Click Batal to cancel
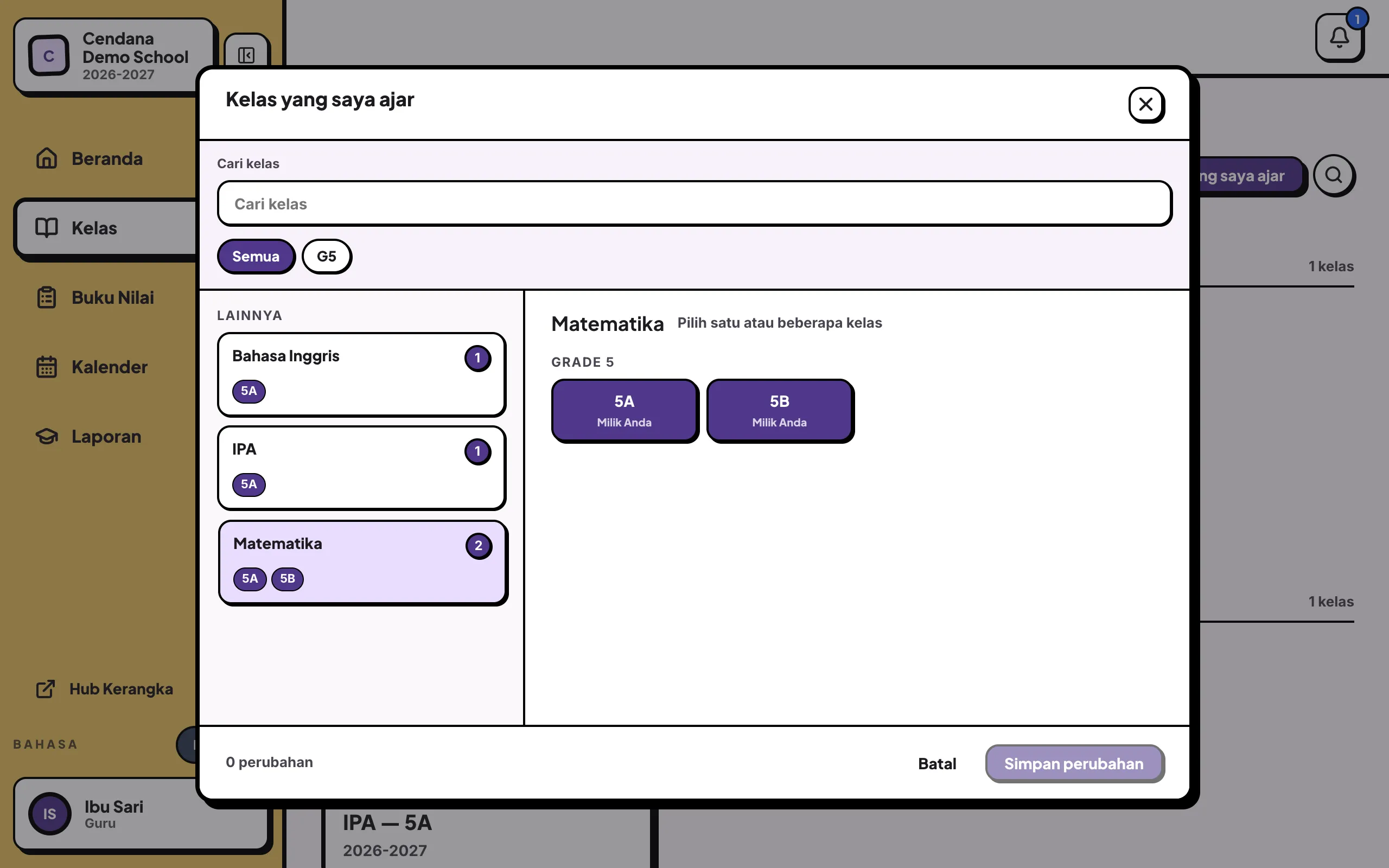 pos(936,763)
